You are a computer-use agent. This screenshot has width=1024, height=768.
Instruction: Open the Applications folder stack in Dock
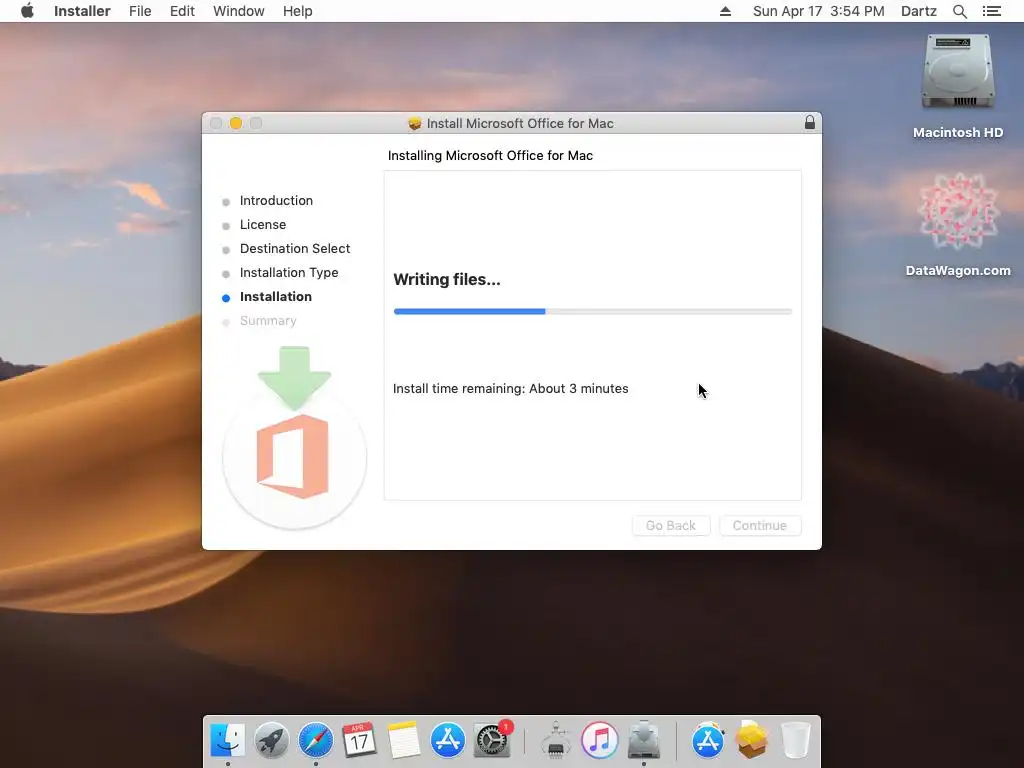[x=707, y=741]
